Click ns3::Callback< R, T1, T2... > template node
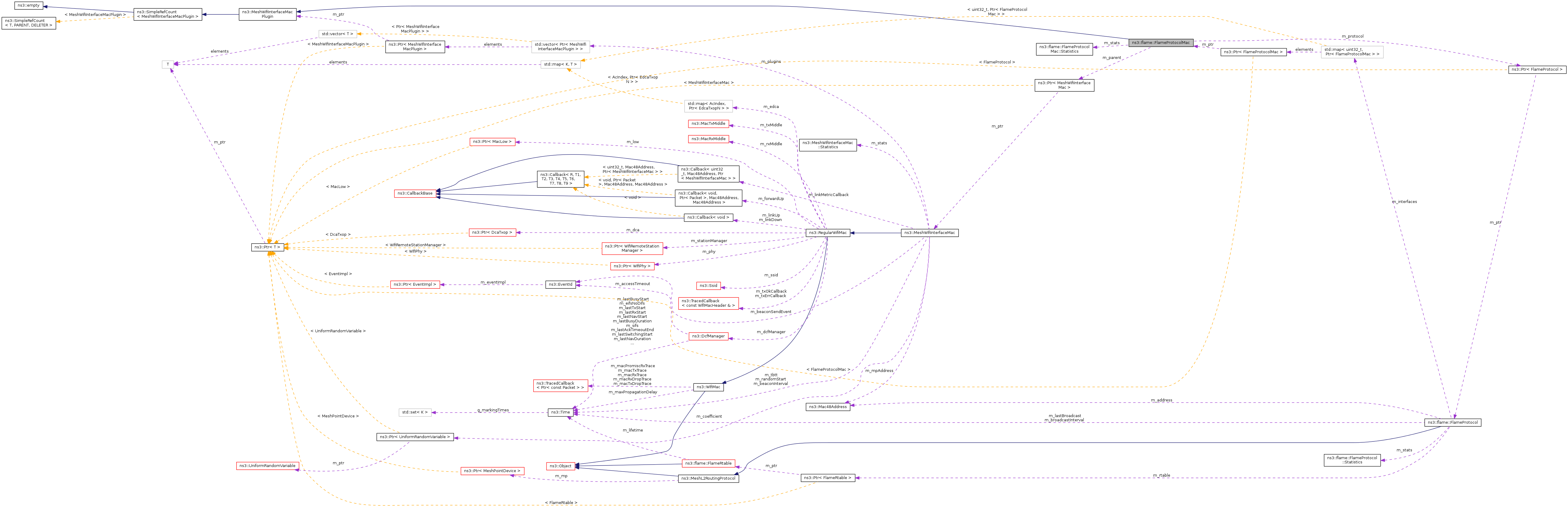Screen dimensions: 1568x507 [560, 179]
